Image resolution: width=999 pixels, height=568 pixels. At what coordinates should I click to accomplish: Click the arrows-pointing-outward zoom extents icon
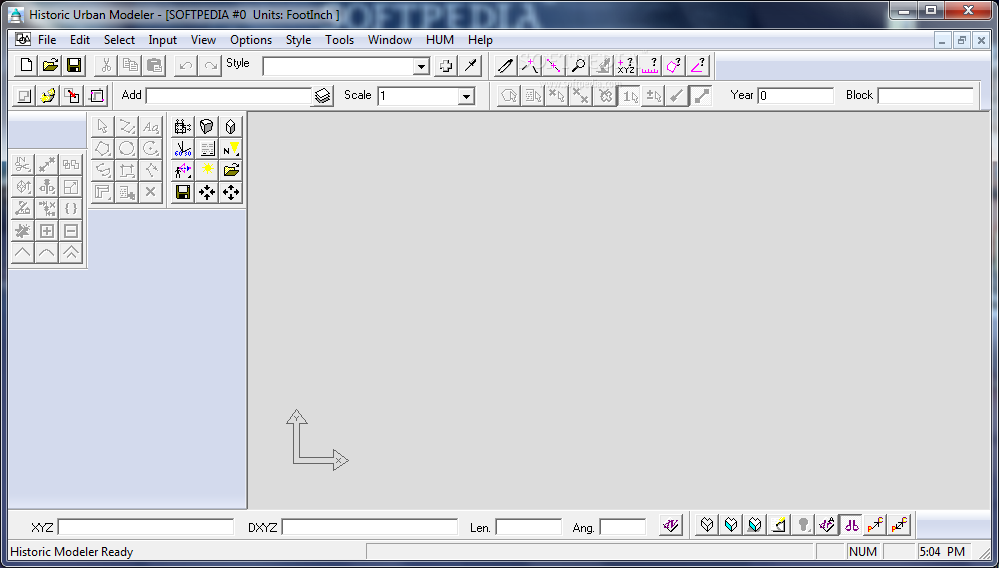(231, 192)
